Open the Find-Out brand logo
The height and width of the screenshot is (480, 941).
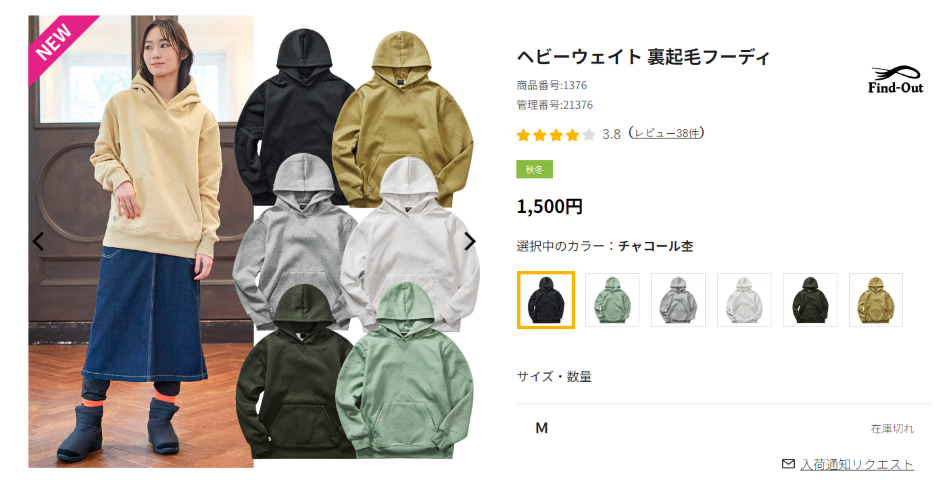point(895,80)
